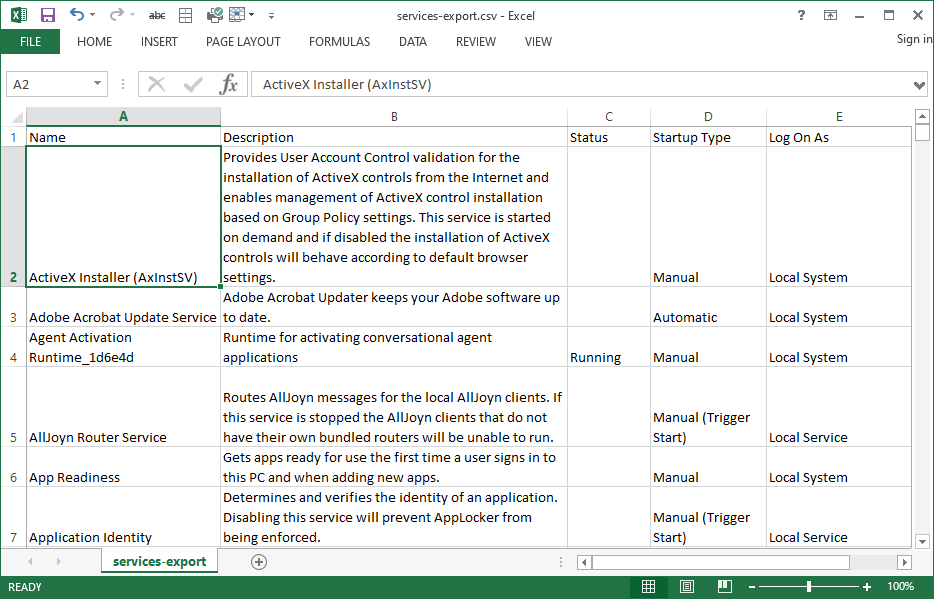Viewport: 934px width, 599px height.
Task: Select the Running status cell
Action: coord(609,347)
